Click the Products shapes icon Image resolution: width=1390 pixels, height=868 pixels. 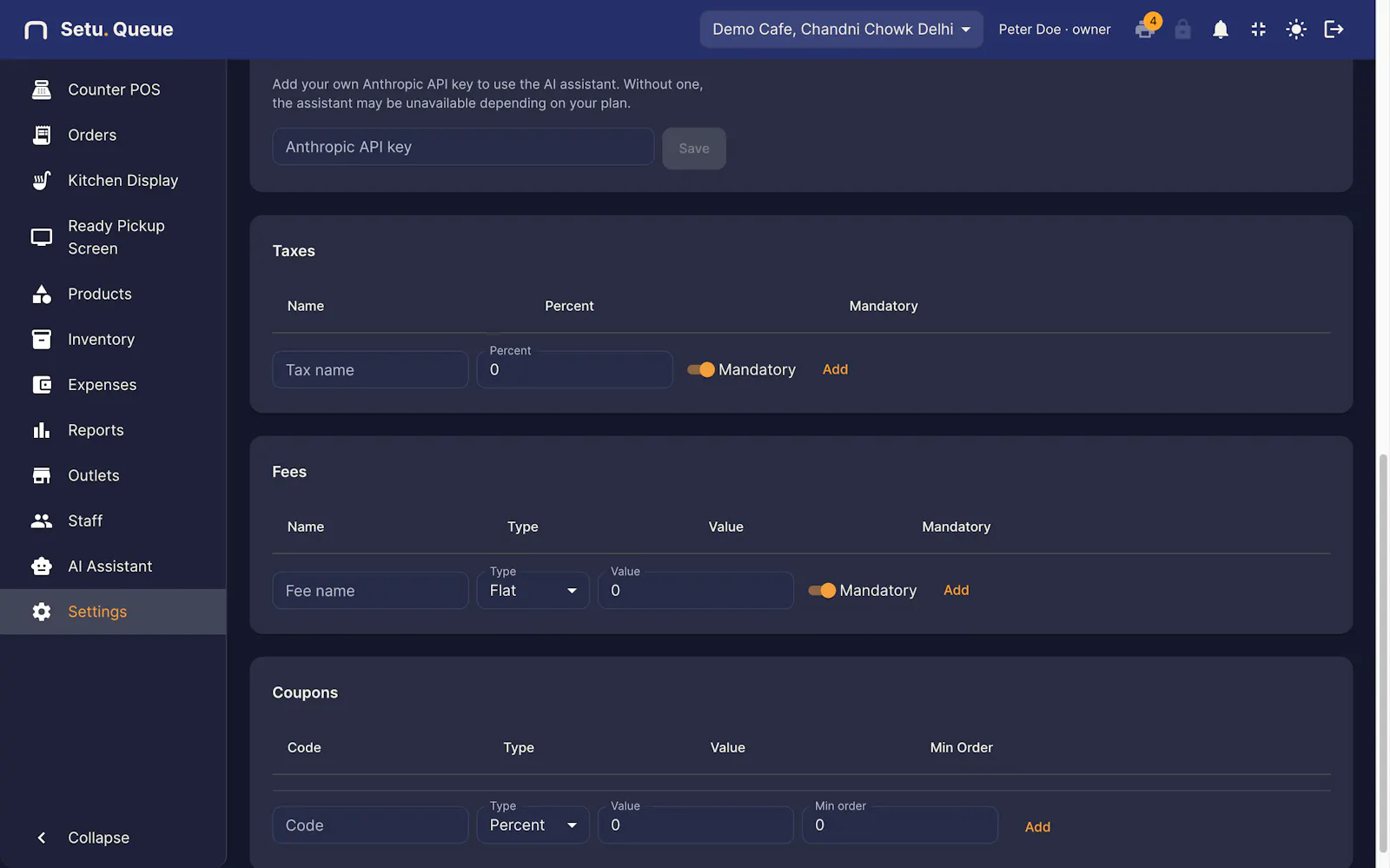tap(42, 294)
